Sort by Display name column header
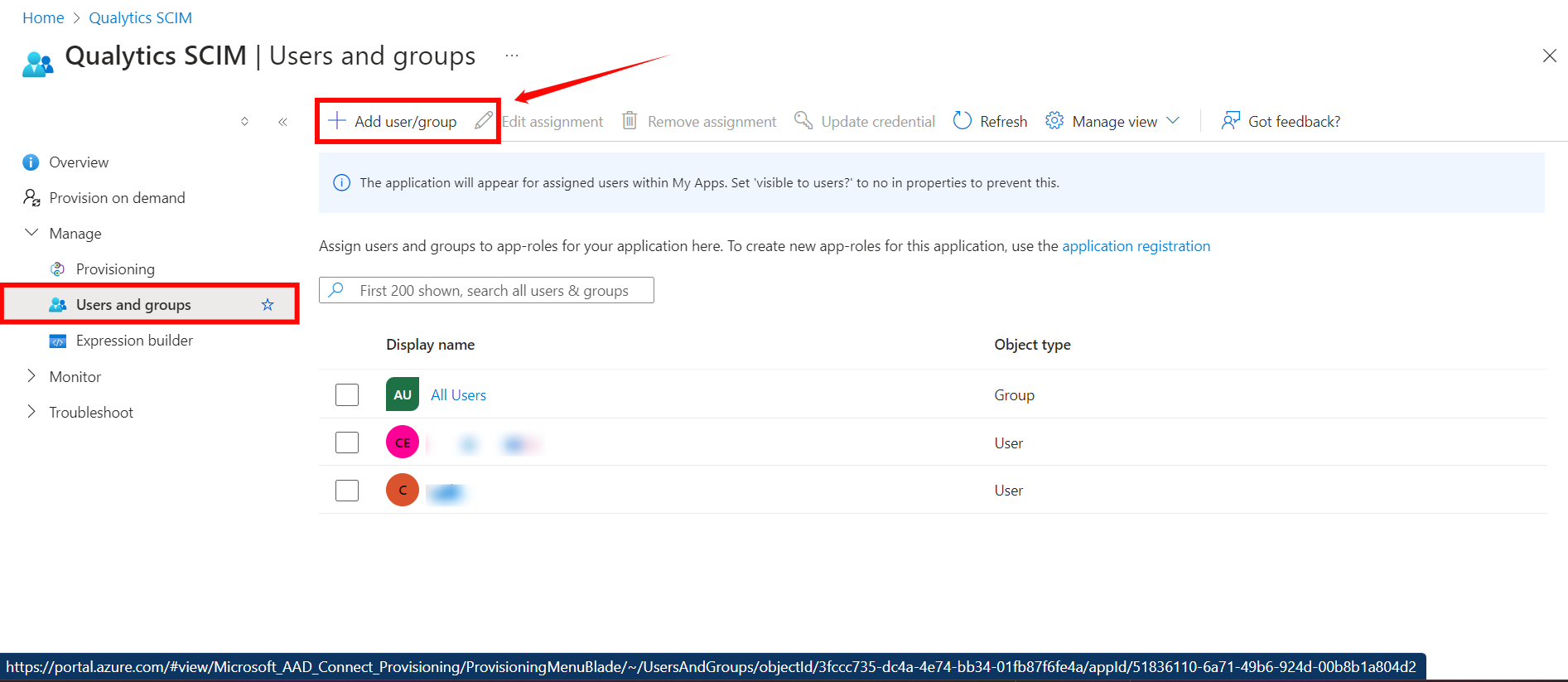Viewport: 1568px width, 682px height. (430, 345)
